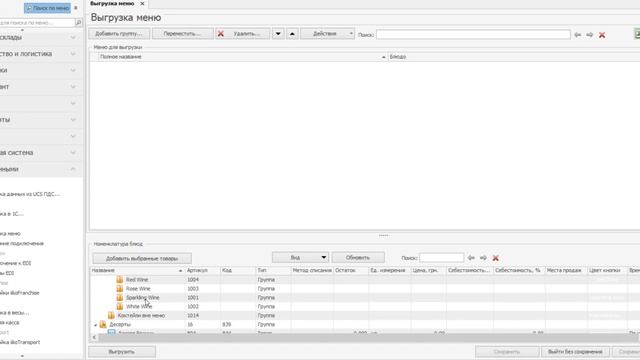This screenshot has width=640, height=360.
Task: Click the Артикул column header
Action: 202,271
